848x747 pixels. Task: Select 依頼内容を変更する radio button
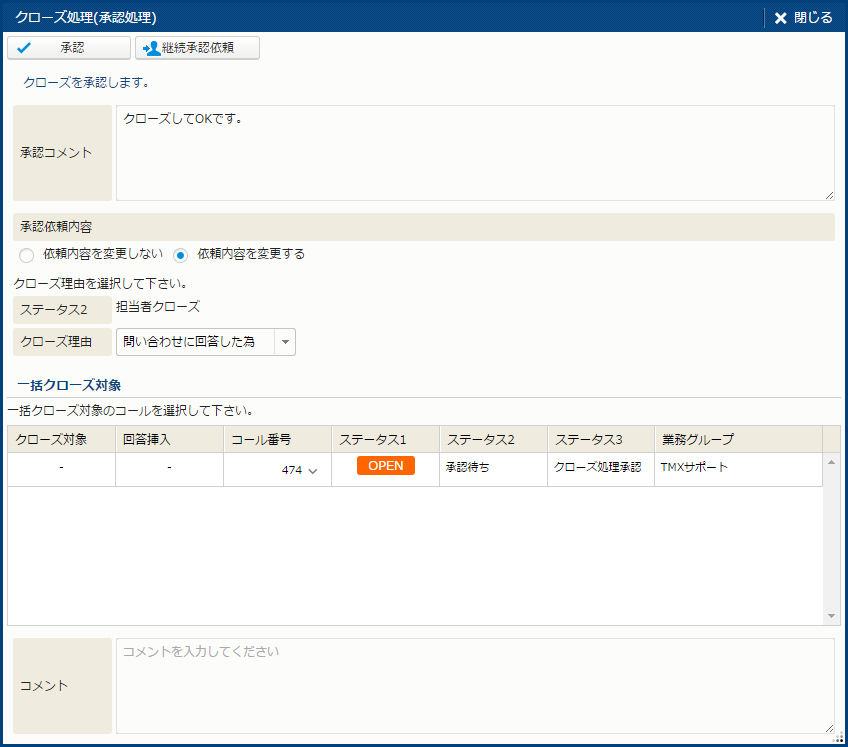181,255
